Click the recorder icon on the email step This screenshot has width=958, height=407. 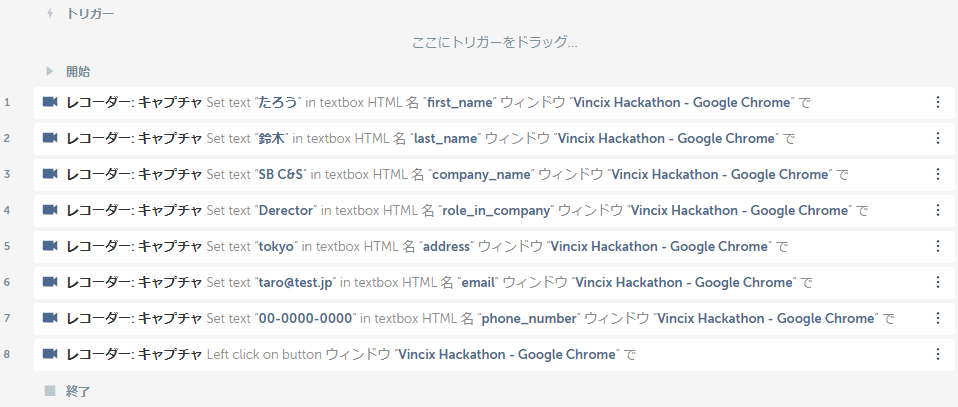[50, 282]
